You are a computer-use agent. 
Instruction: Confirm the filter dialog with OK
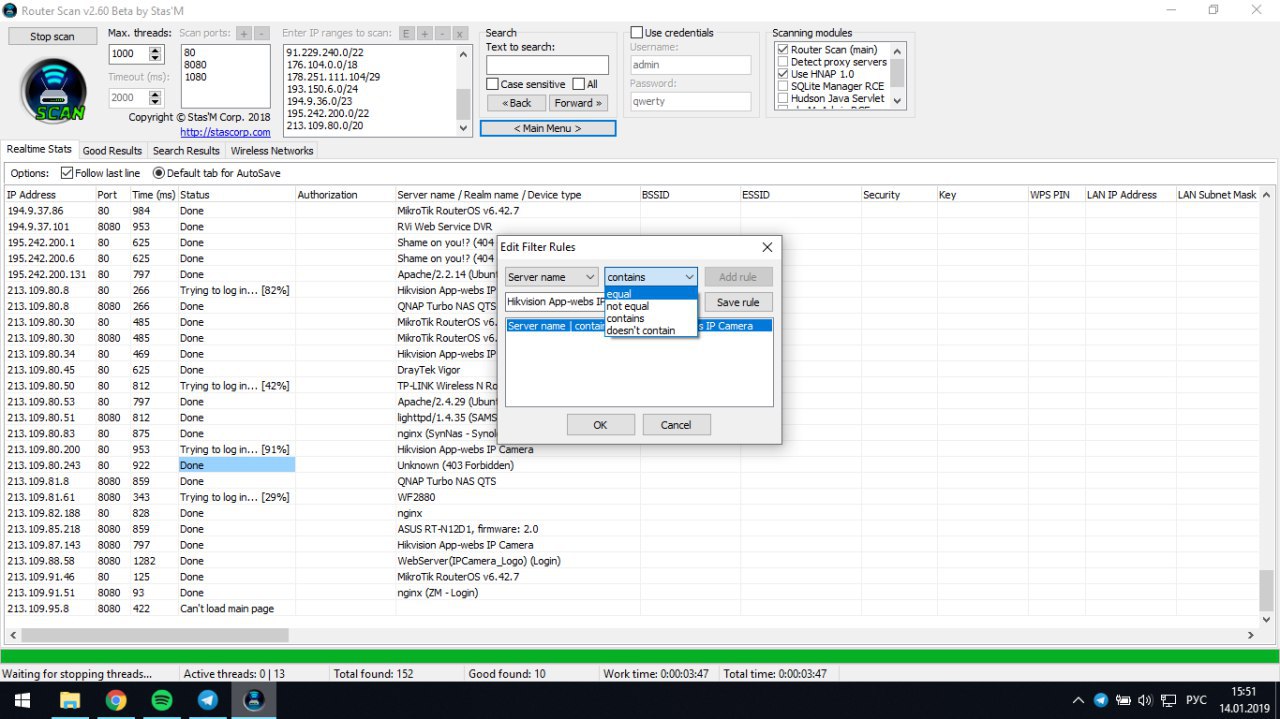pos(600,425)
